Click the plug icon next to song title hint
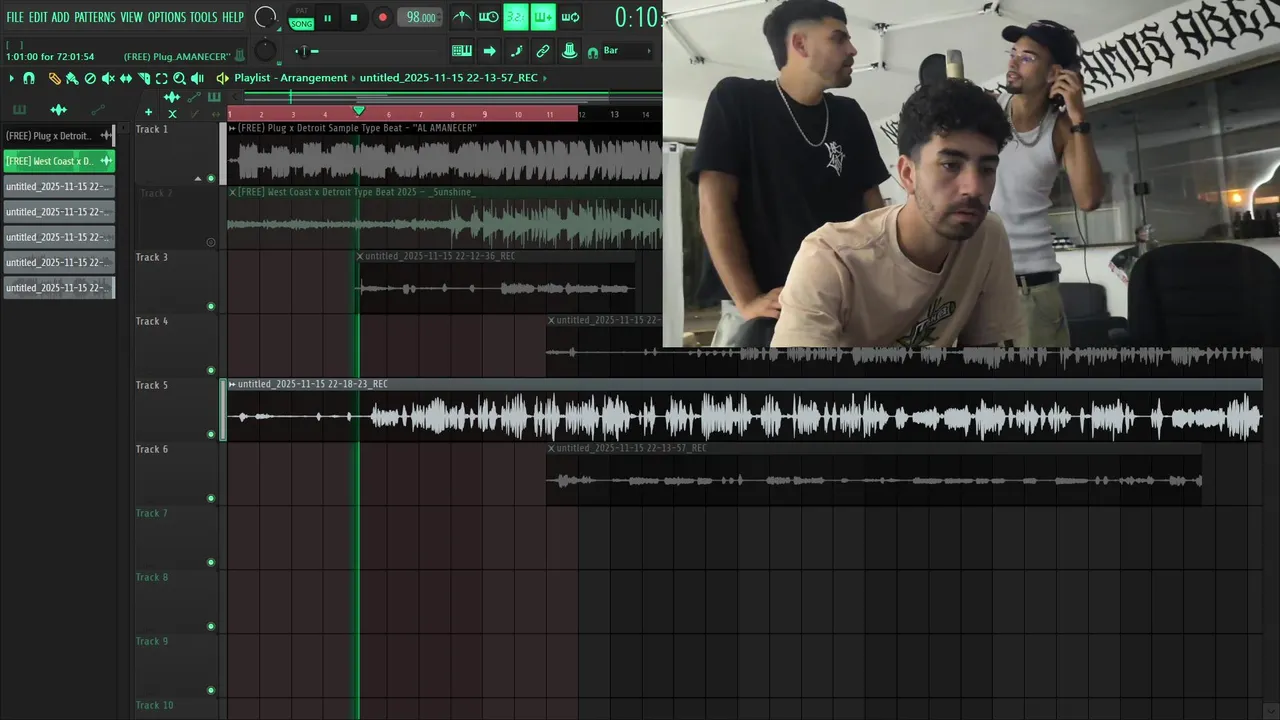Image resolution: width=1280 pixels, height=720 pixels. [x=241, y=56]
